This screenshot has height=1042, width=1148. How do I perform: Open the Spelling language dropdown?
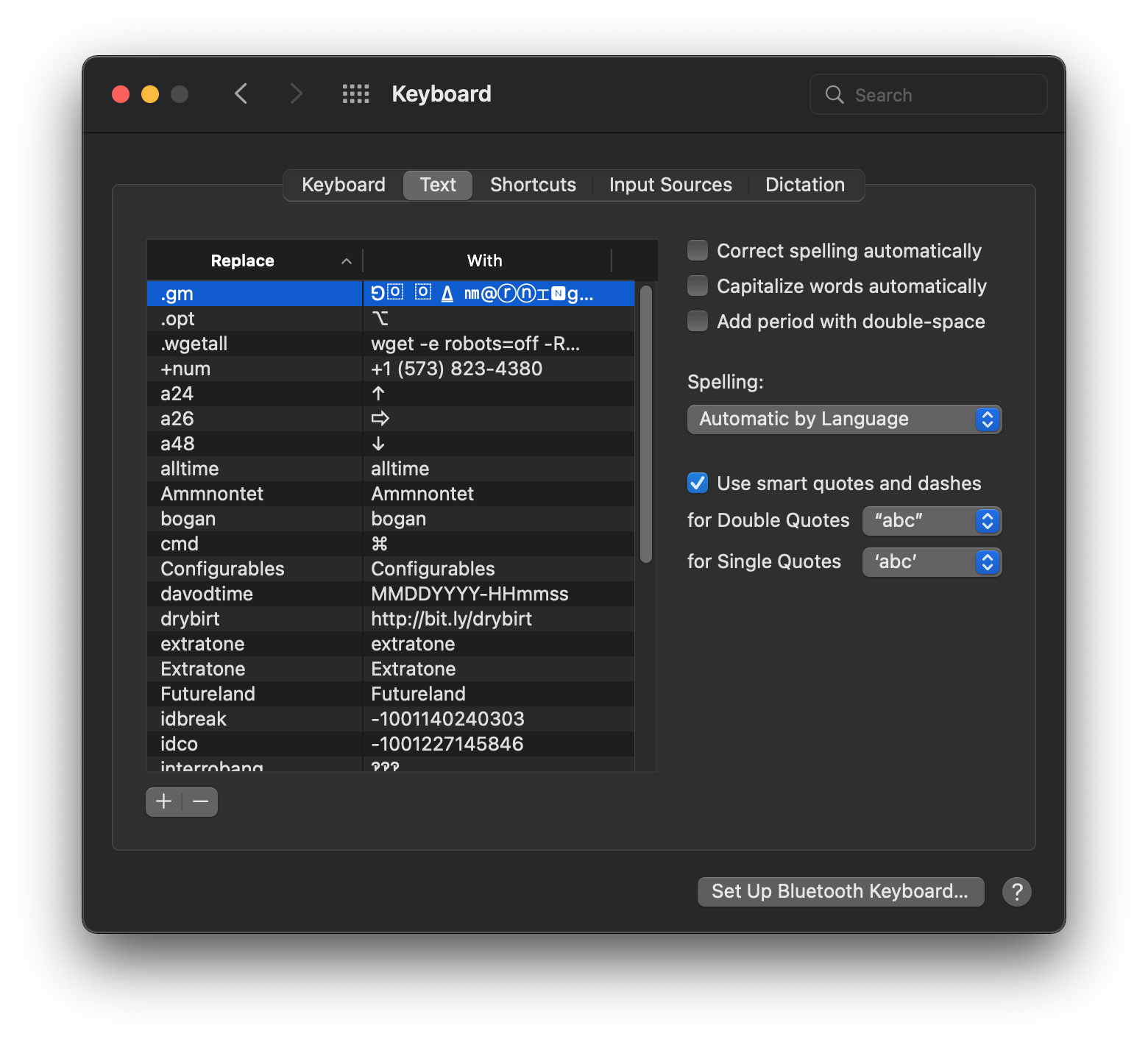pyautogui.click(x=844, y=419)
